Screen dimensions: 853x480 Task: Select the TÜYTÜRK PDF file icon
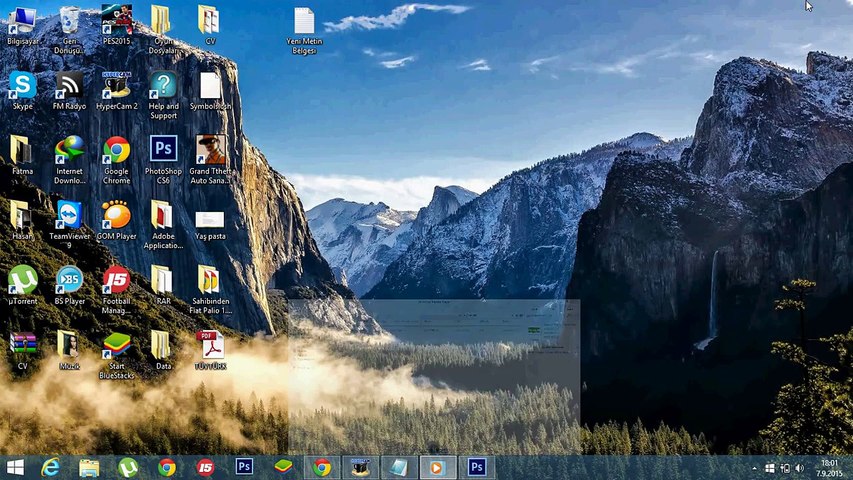[210, 350]
